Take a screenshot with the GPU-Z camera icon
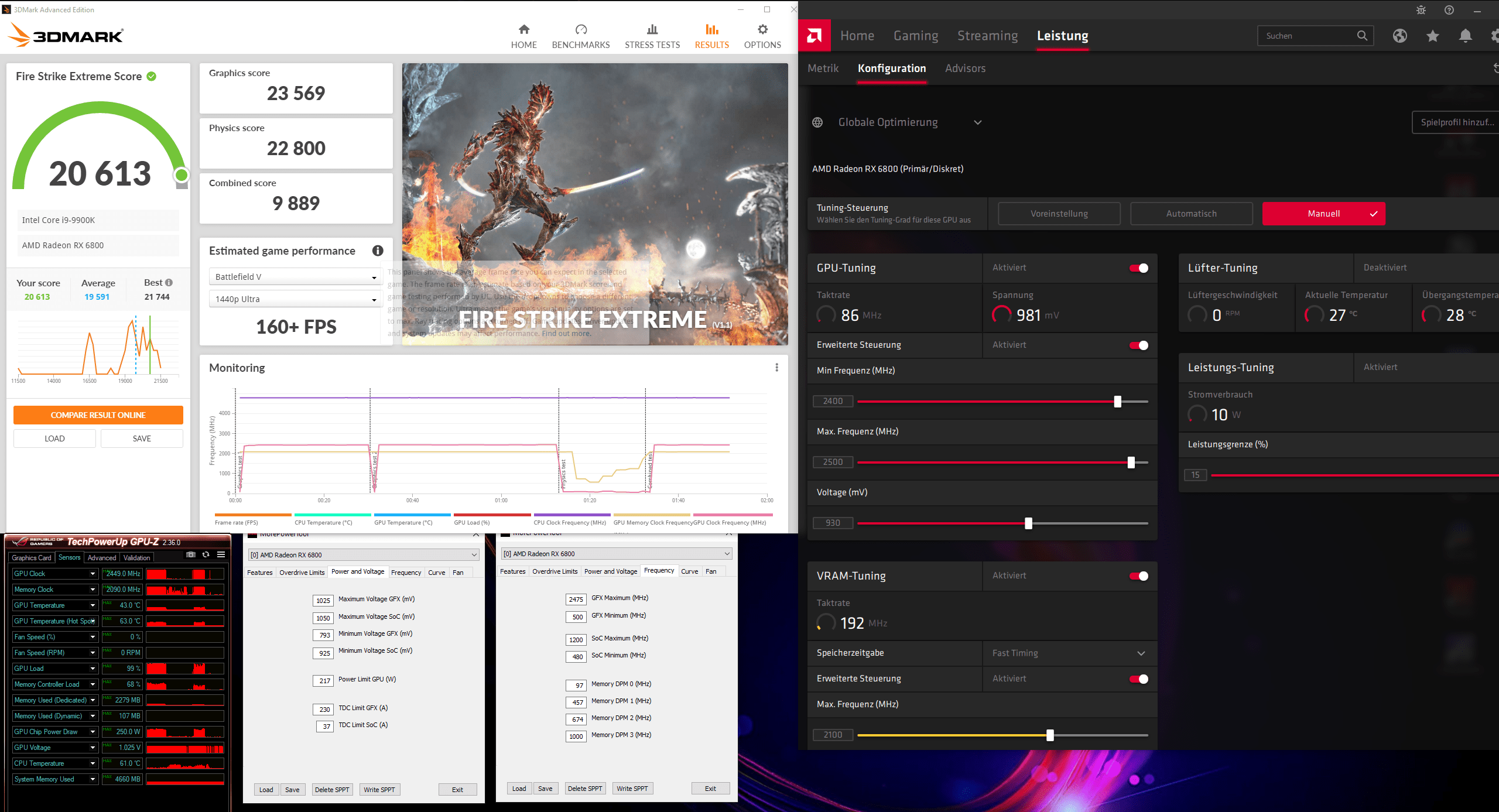 (190, 554)
